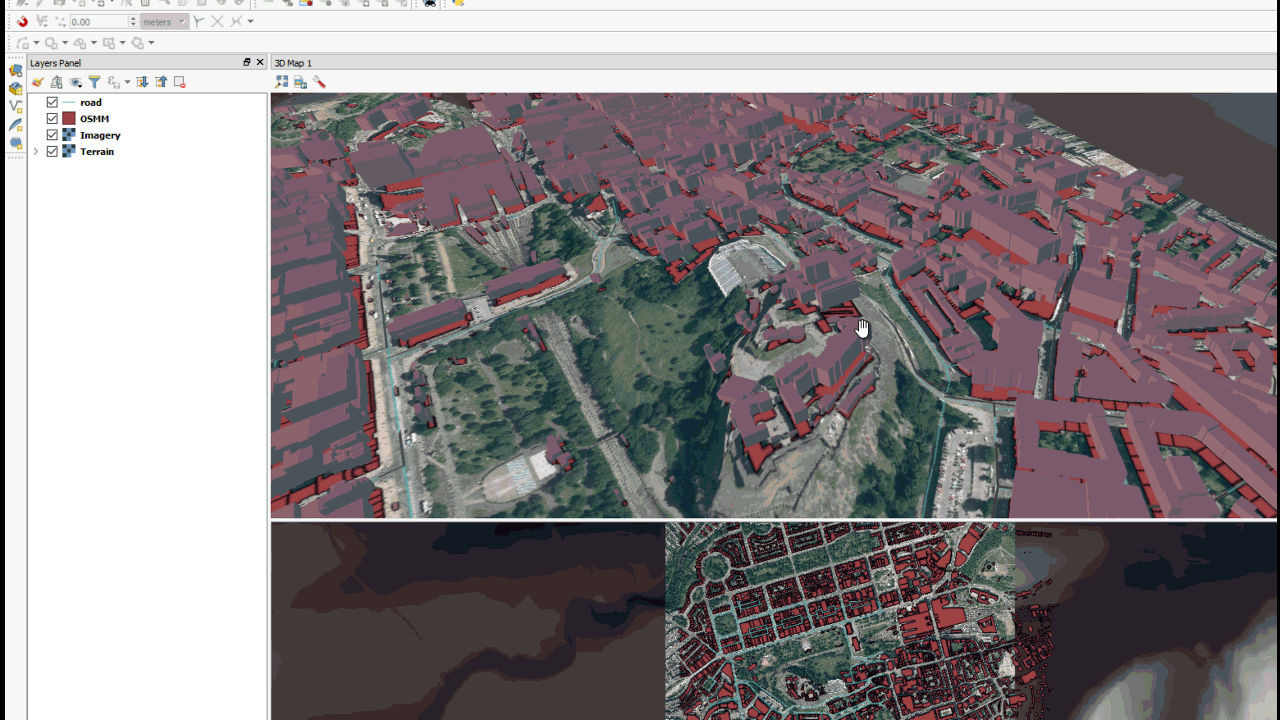Select the Imagery layer name
This screenshot has width=1280, height=720.
click(x=100, y=135)
